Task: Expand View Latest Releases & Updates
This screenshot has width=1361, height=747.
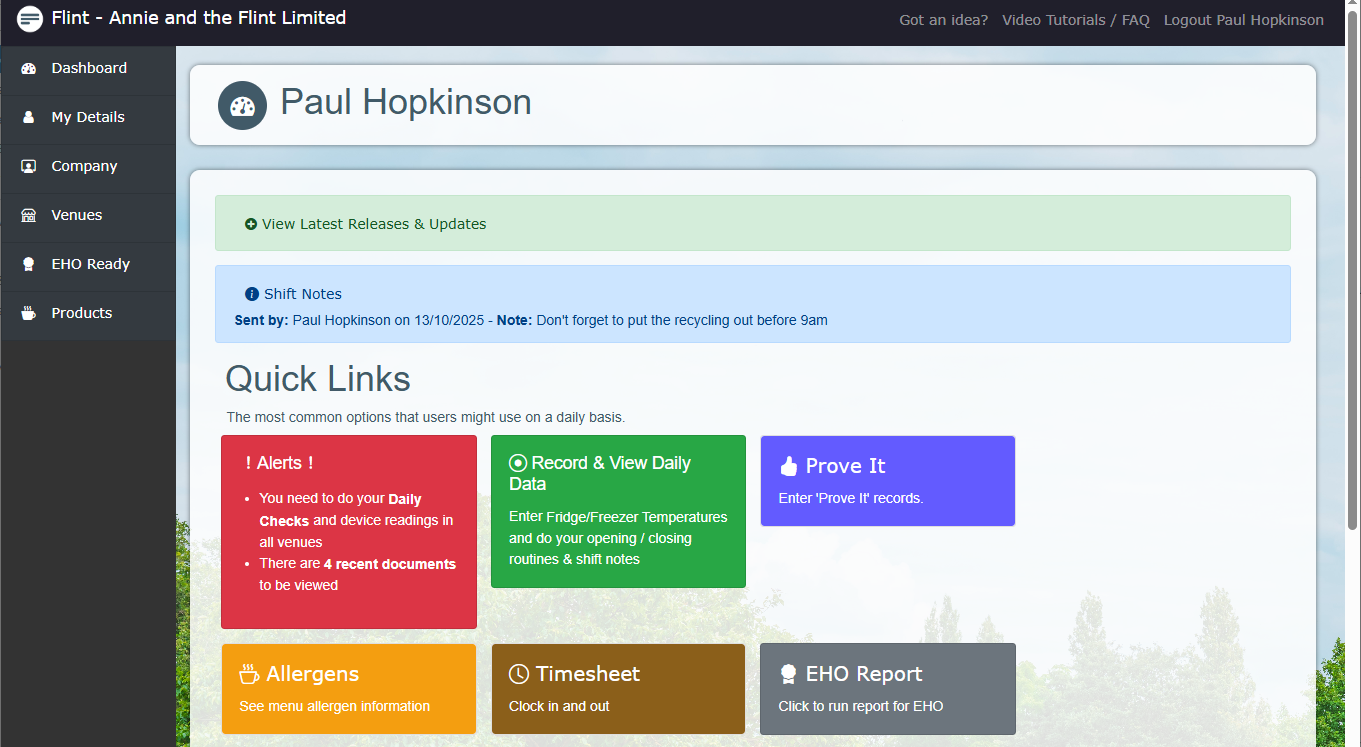Action: click(x=366, y=224)
